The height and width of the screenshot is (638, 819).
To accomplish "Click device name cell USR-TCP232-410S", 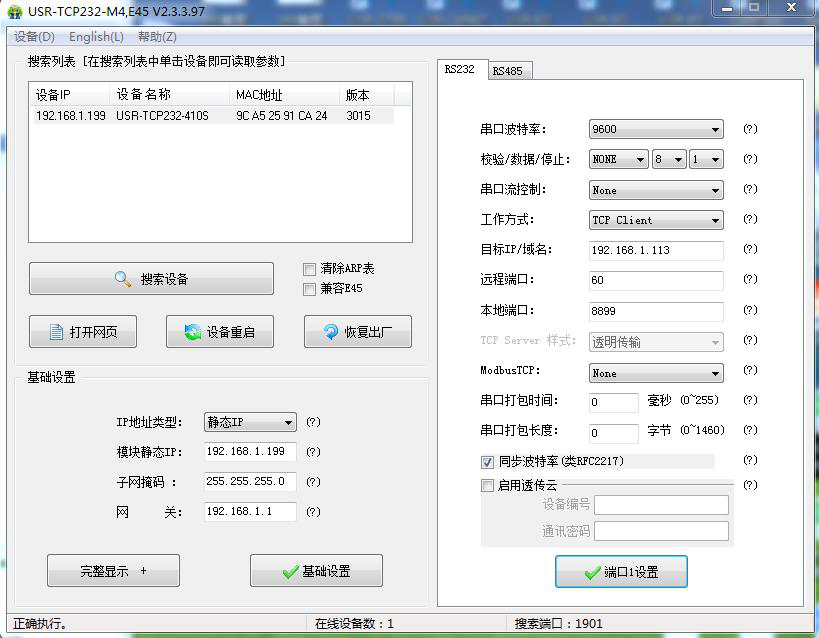I will coord(162,115).
